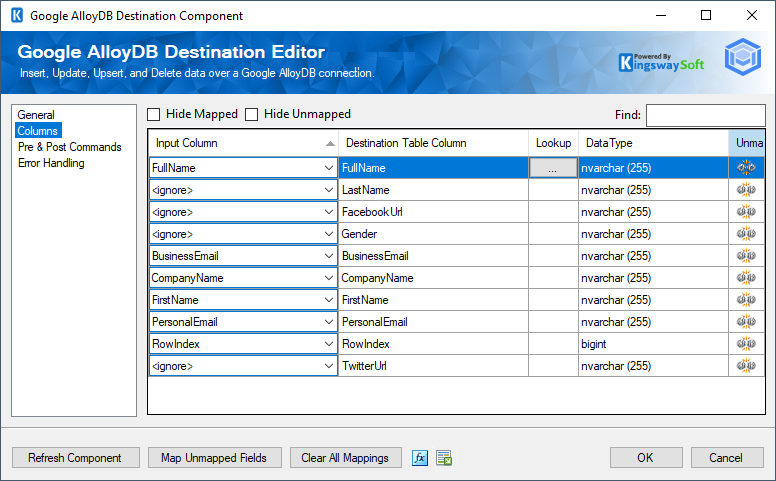Viewport: 776px width, 481px height.
Task: Open the expression editor fx icon
Action: coord(420,458)
